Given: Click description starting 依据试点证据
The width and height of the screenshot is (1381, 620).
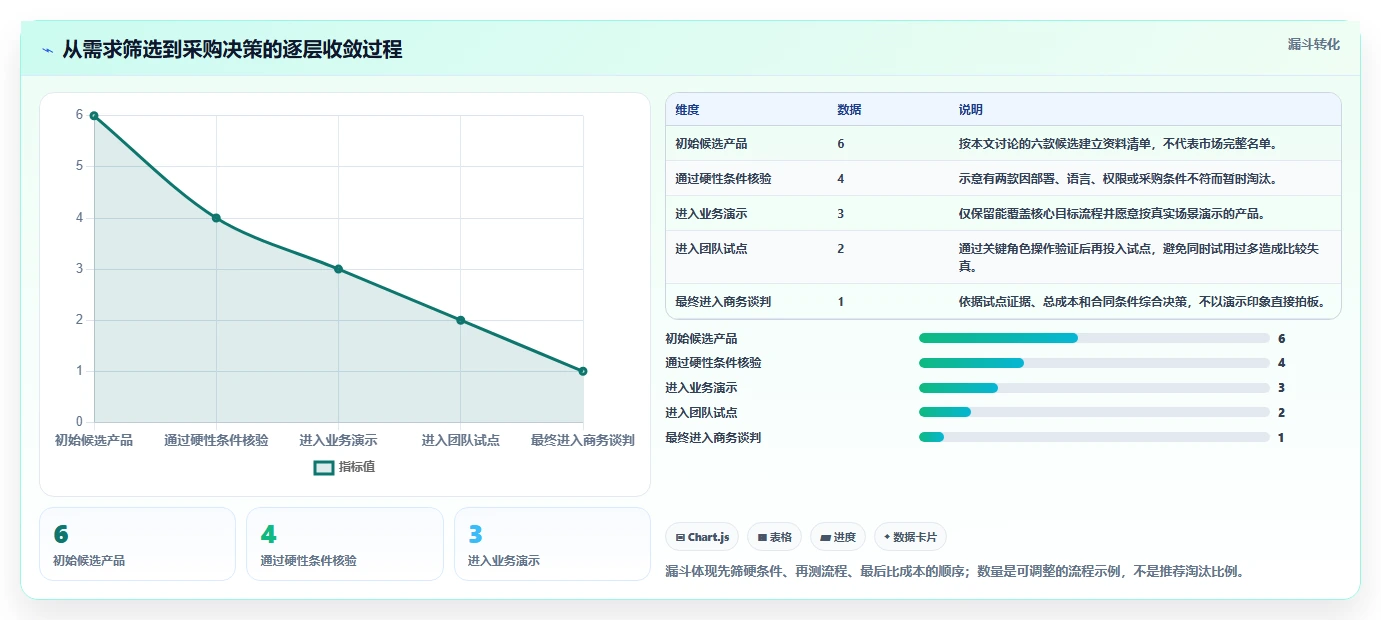Looking at the screenshot, I should coord(1144,301).
